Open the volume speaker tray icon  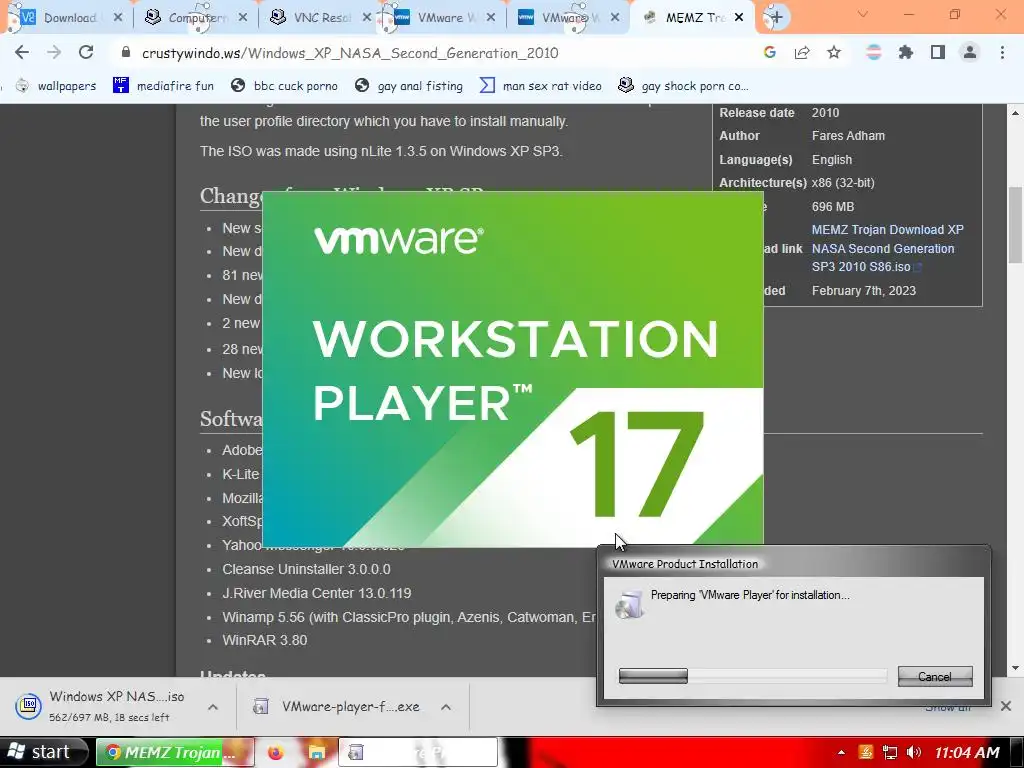914,752
